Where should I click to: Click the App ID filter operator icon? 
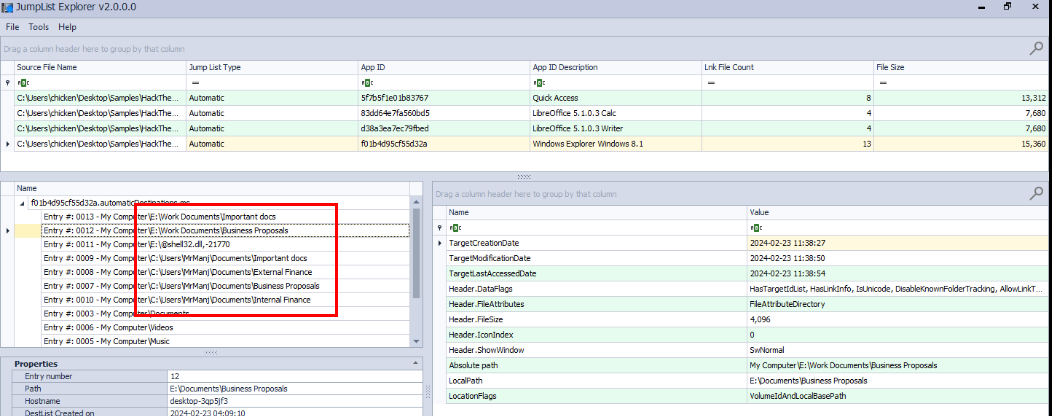(366, 83)
